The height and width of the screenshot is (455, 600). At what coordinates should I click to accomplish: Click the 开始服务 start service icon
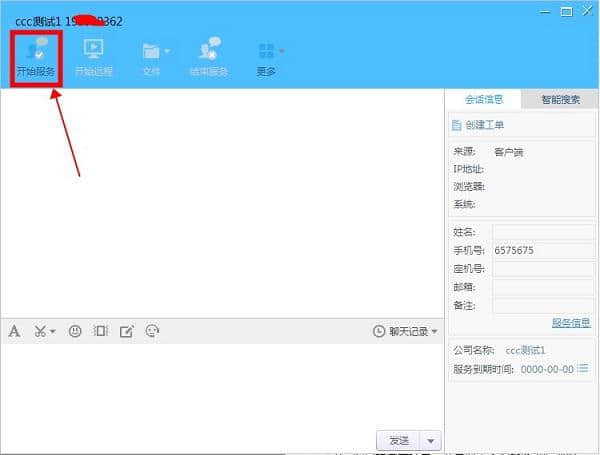(36, 56)
